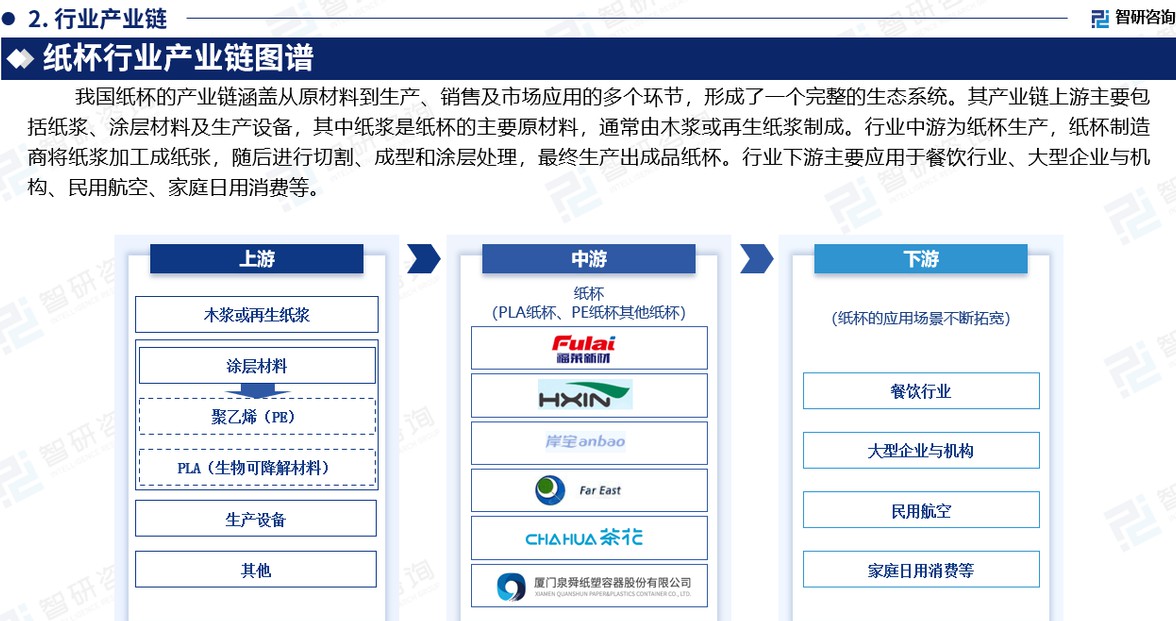The width and height of the screenshot is (1176, 621).
Task: Click the arrow between 中游 and 下游
Action: [756, 259]
